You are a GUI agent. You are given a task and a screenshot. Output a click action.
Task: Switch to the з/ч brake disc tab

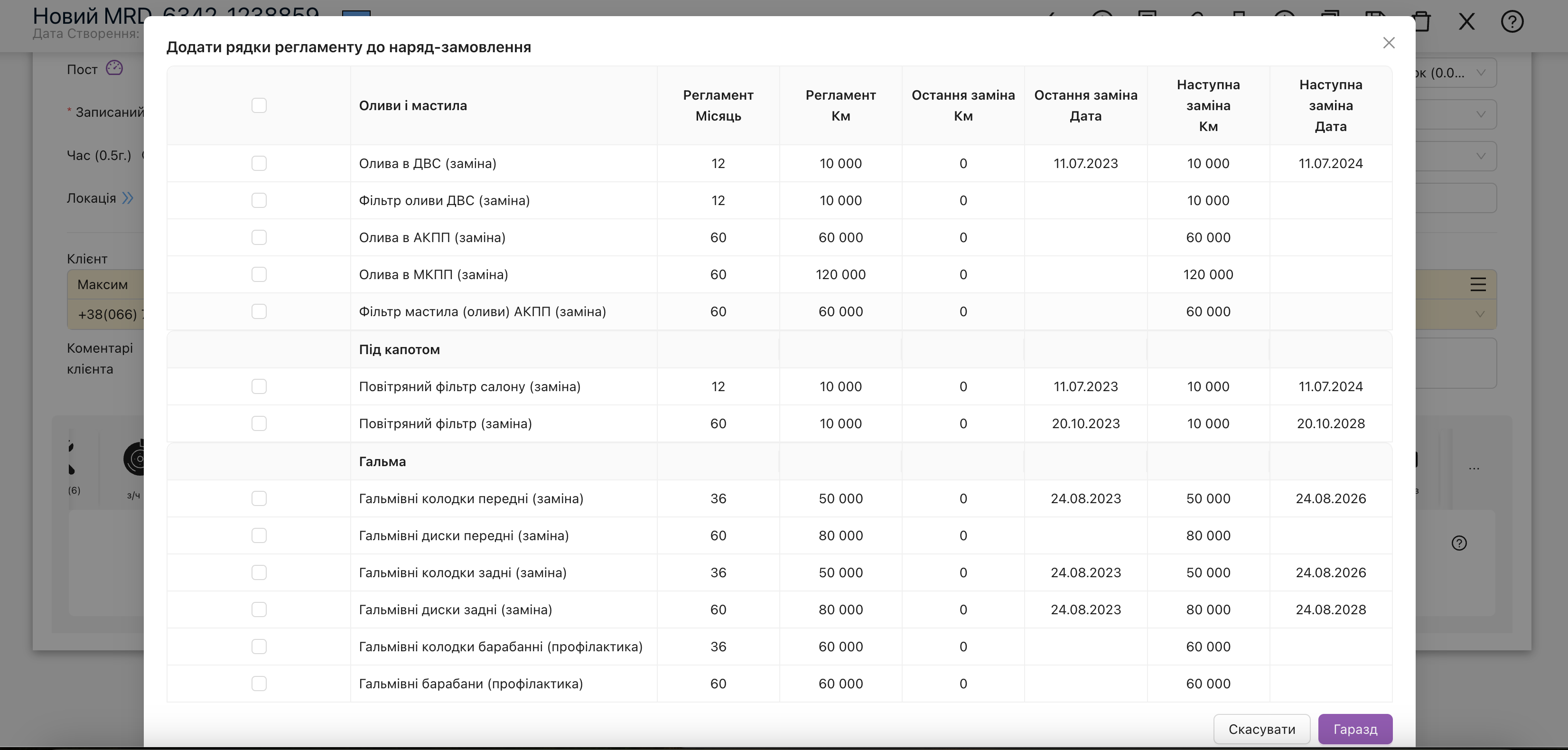pyautogui.click(x=134, y=469)
